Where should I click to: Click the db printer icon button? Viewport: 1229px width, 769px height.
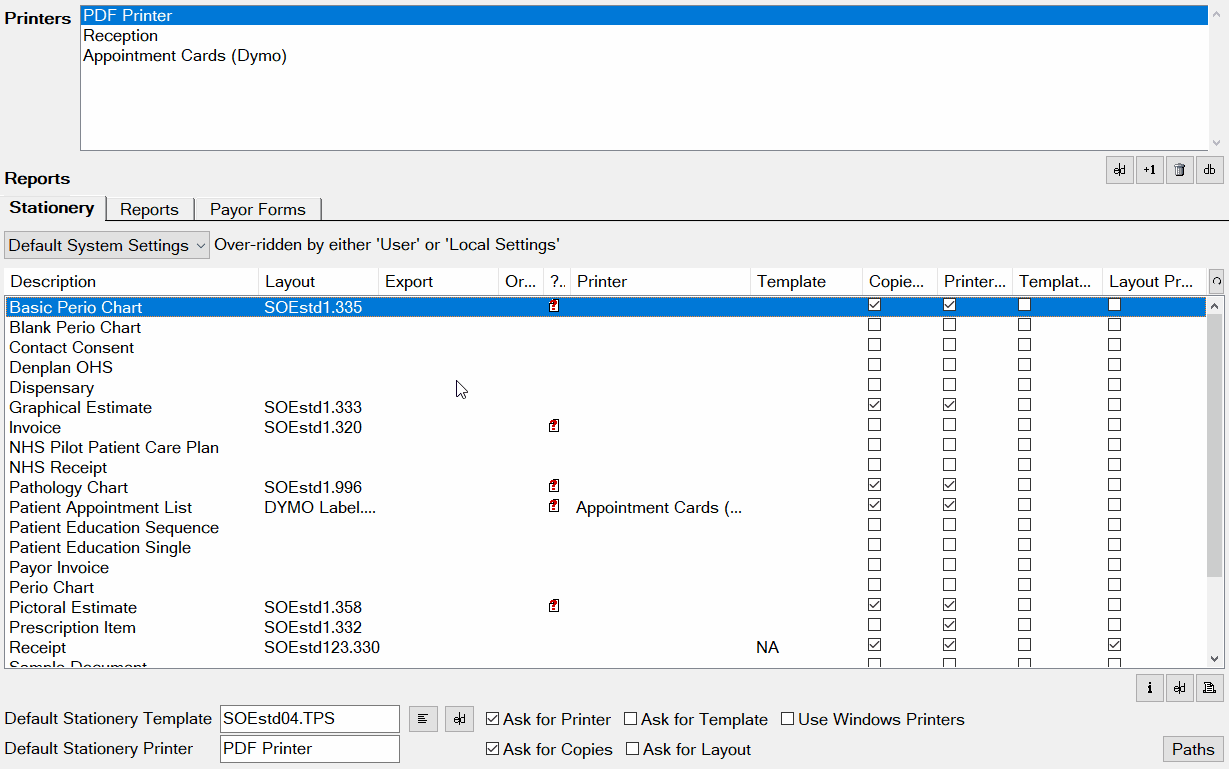click(1209, 170)
